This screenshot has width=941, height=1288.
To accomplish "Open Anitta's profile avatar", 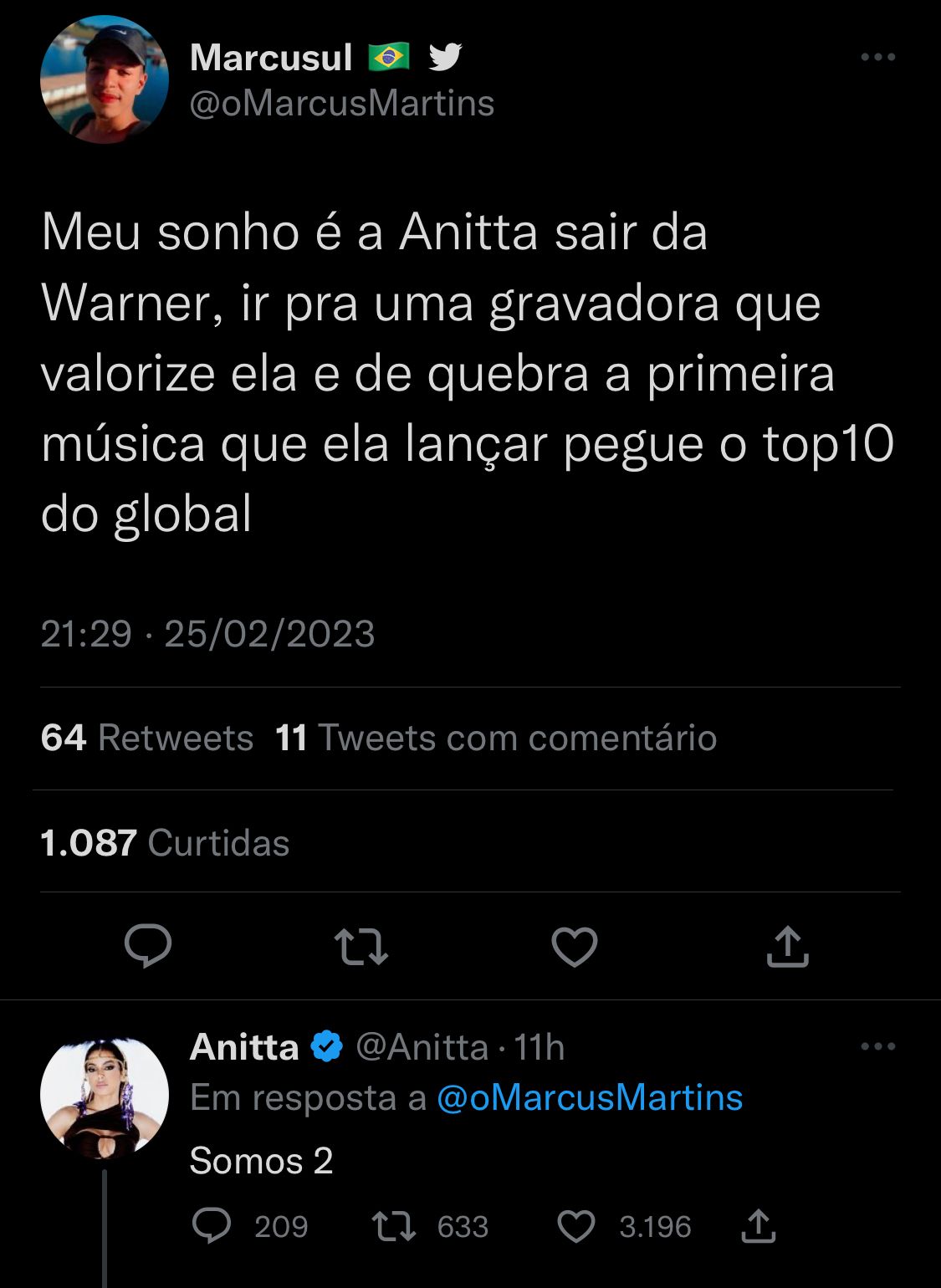I will tap(105, 1099).
